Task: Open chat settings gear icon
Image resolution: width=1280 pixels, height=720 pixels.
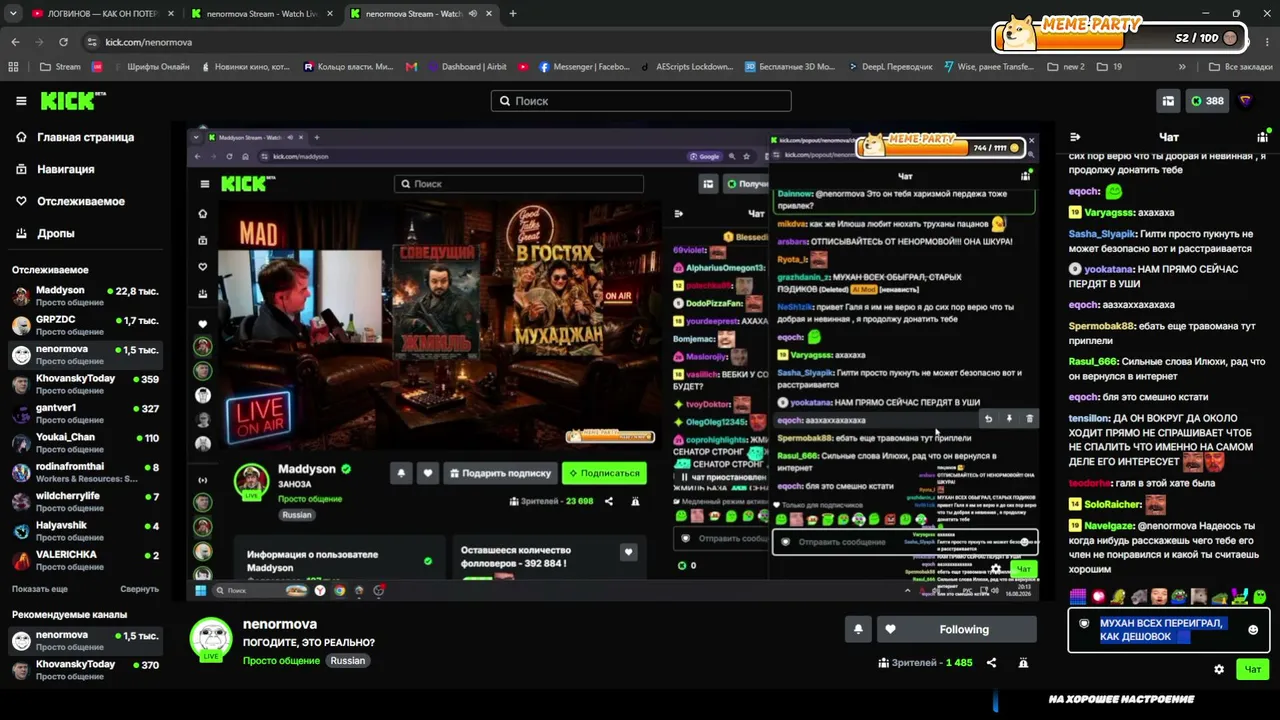Action: (1219, 669)
